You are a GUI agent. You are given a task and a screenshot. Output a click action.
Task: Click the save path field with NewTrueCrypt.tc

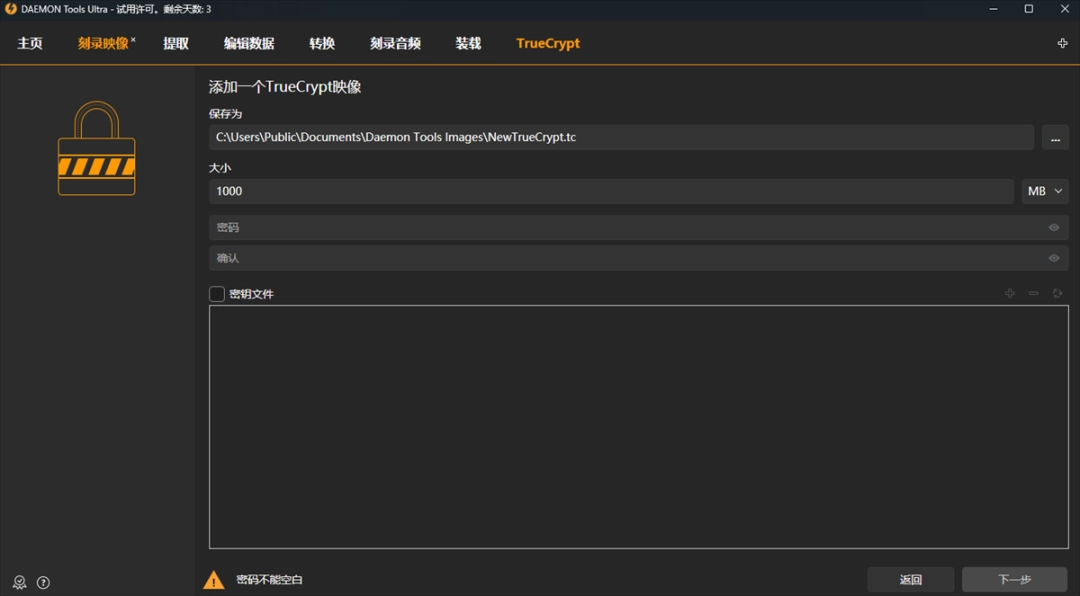click(x=620, y=137)
